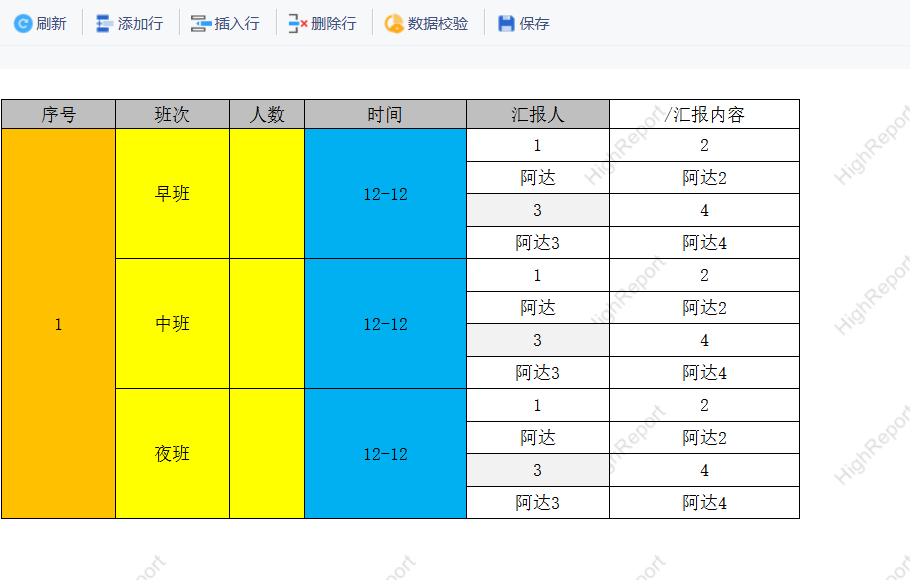The width and height of the screenshot is (910, 580).
Task: Click cell 4 in the 夜班 group
Action: (705, 470)
